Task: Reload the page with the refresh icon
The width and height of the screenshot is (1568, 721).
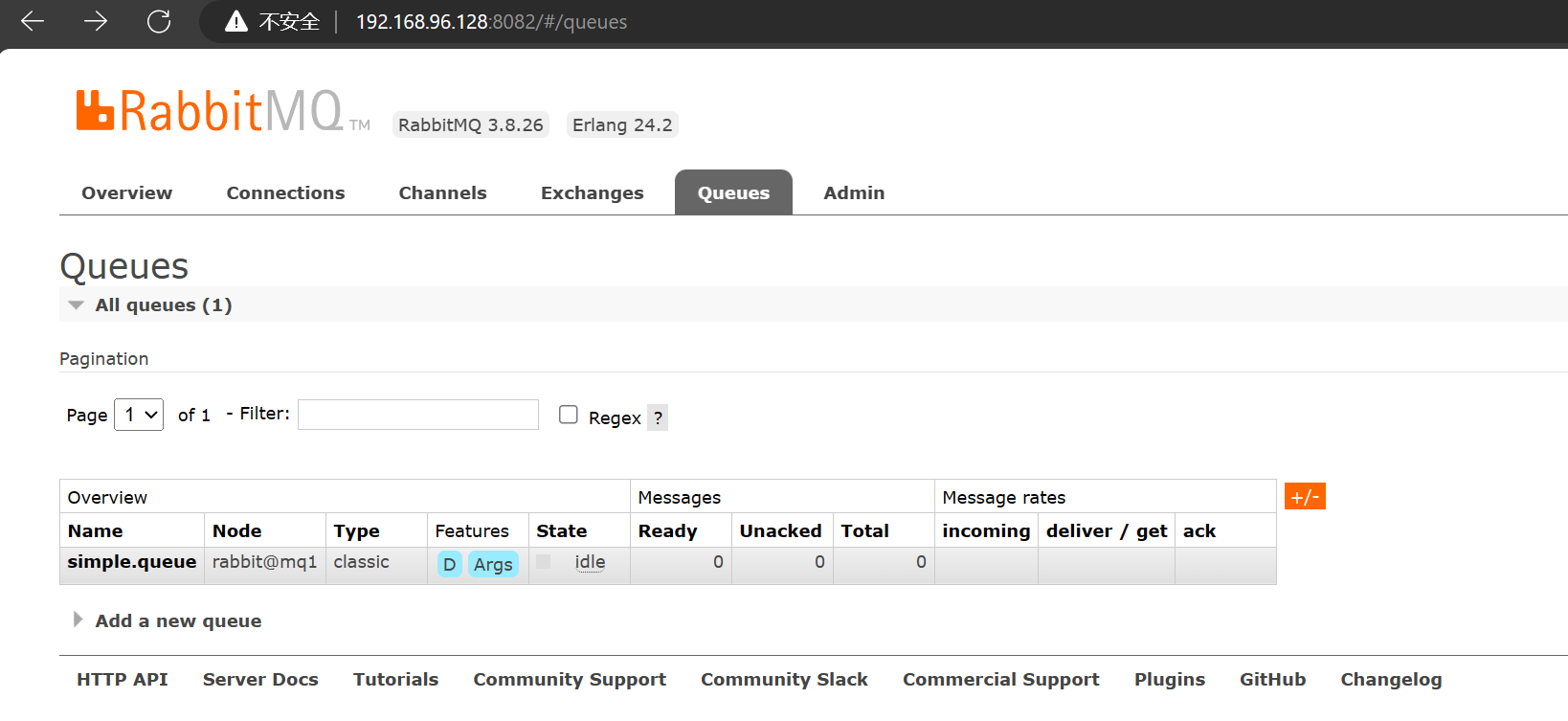Action: (x=159, y=21)
